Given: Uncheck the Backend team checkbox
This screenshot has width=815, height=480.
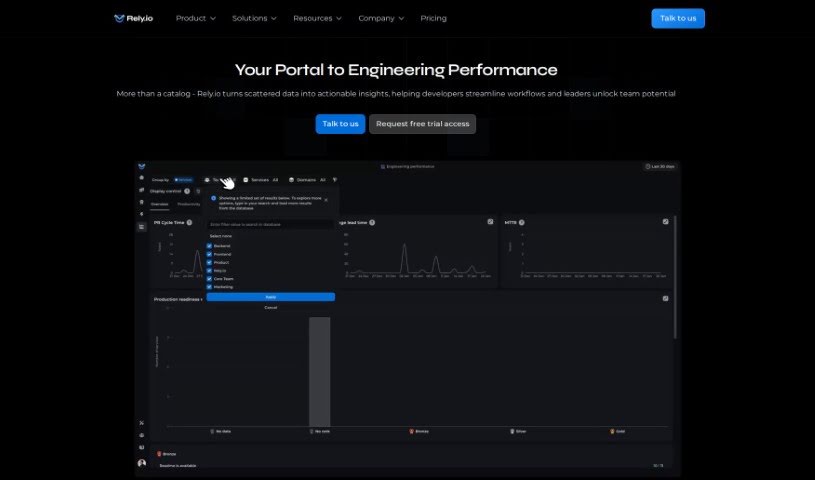Looking at the screenshot, I should pos(209,246).
